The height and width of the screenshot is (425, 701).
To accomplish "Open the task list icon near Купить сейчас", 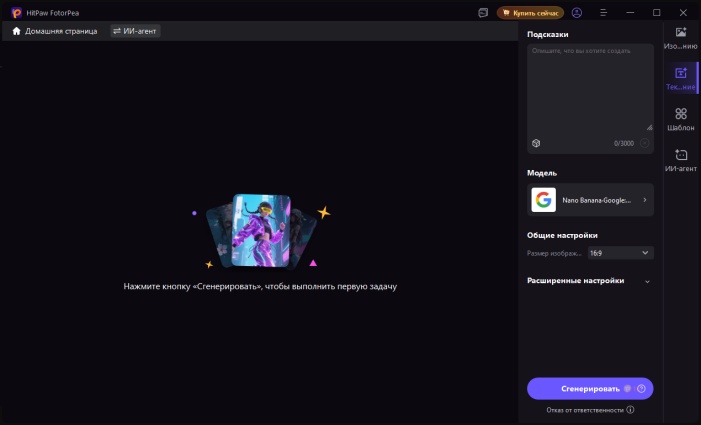I will pos(483,13).
